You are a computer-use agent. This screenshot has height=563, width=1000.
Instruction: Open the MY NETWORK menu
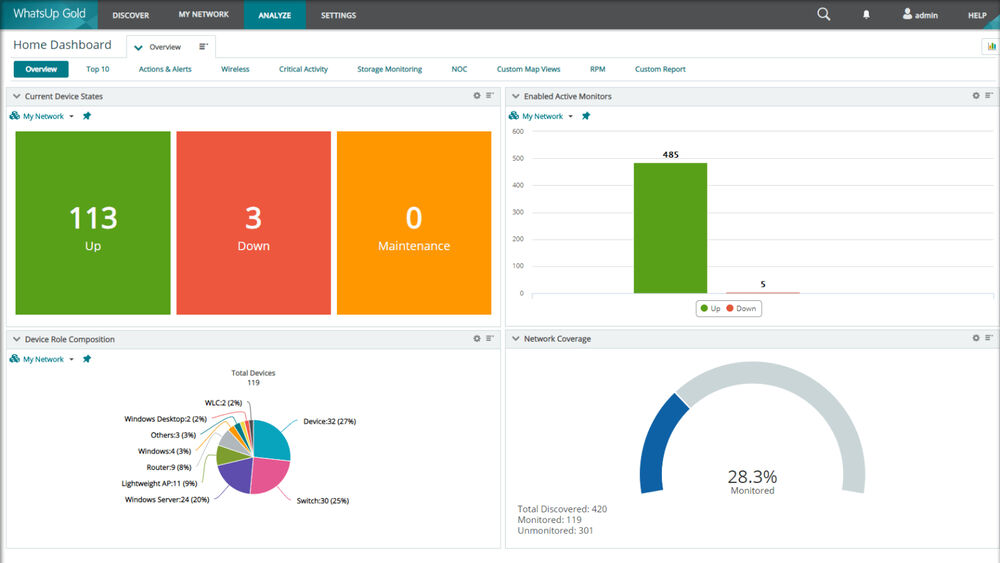pyautogui.click(x=203, y=15)
